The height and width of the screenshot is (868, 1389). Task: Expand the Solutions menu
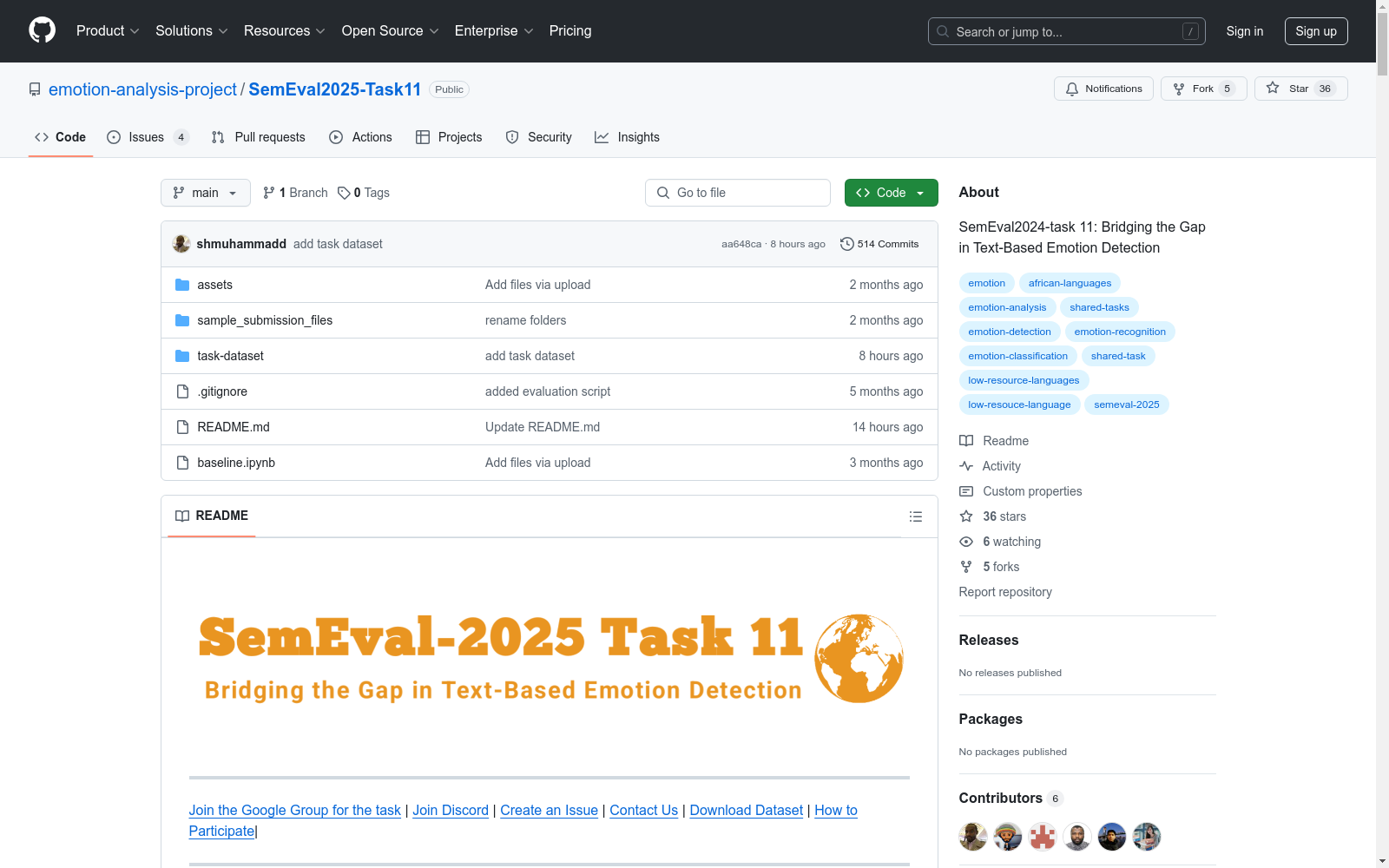[192, 31]
